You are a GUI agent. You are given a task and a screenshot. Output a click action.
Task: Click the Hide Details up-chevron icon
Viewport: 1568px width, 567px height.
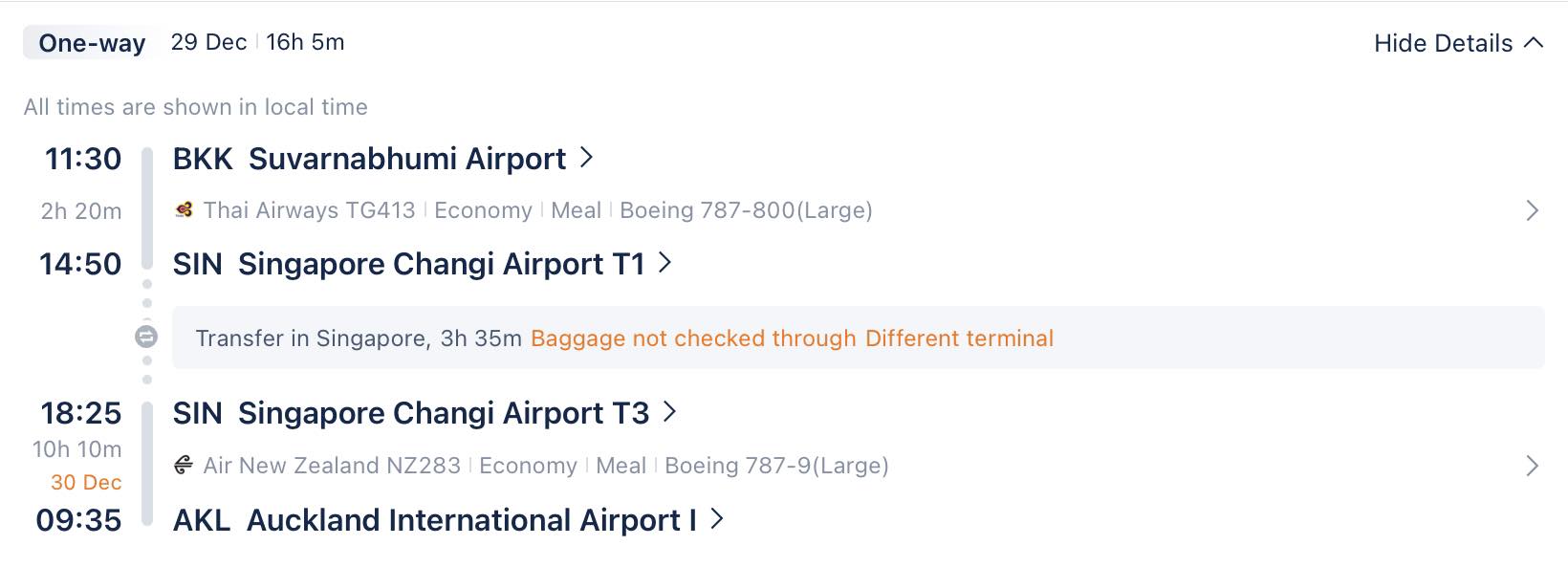(x=1534, y=42)
